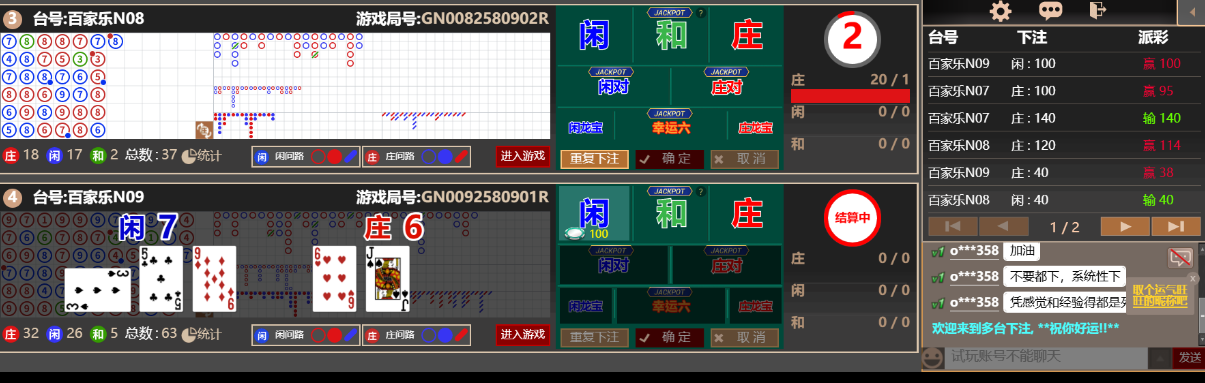Go to last page of bet history
Image resolution: width=1205 pixels, height=383 pixels.
pyautogui.click(x=1176, y=226)
